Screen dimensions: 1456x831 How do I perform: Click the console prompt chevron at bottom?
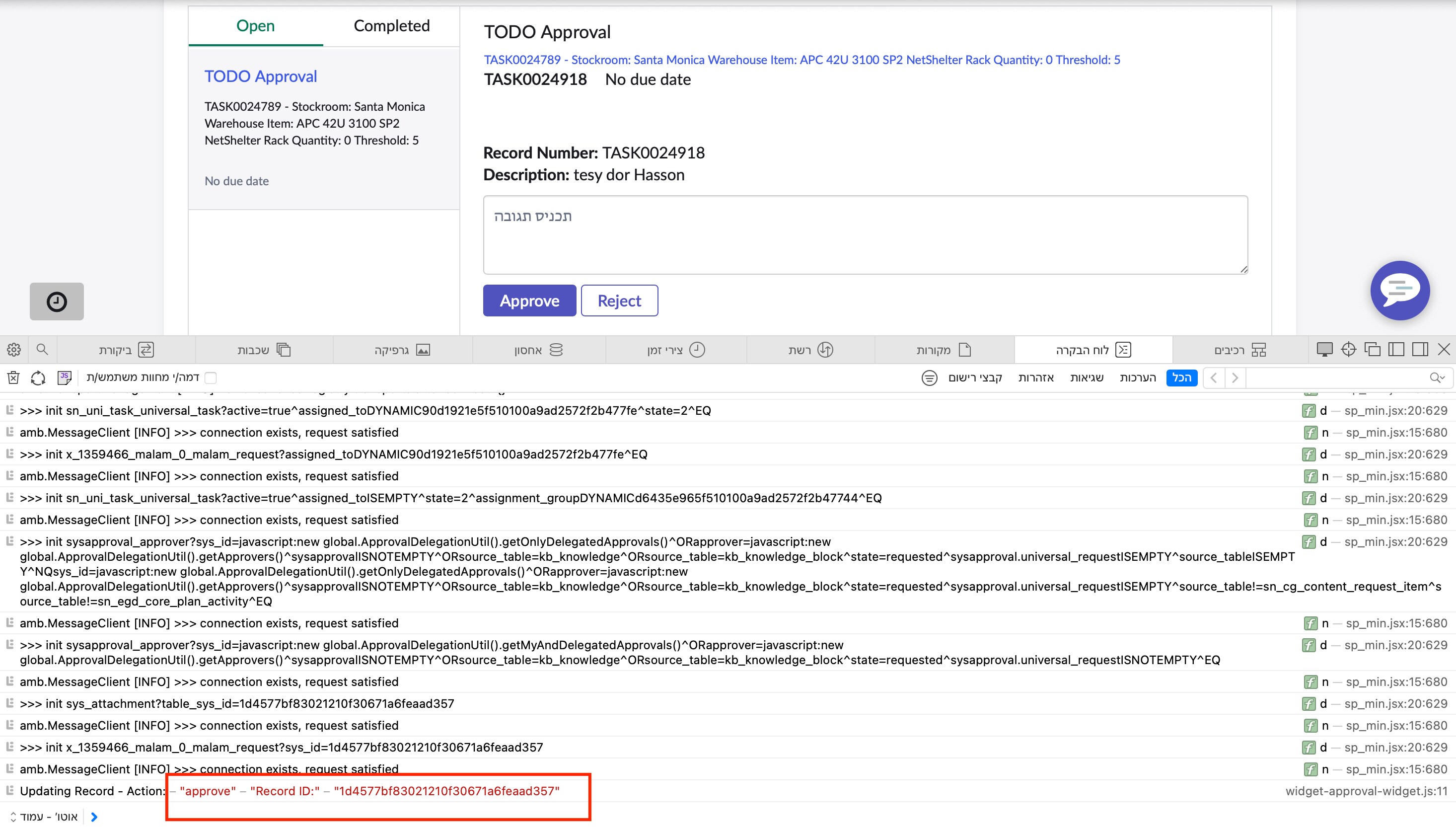[95, 817]
